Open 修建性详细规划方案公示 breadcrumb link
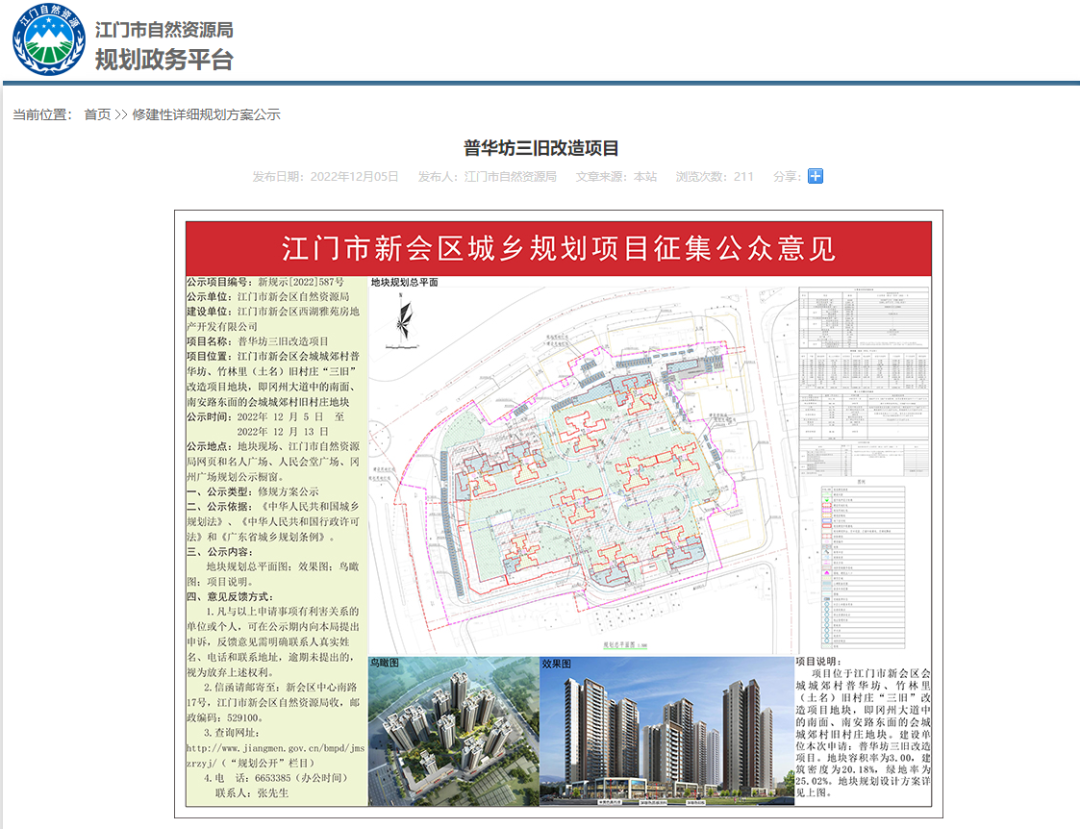 coord(206,114)
